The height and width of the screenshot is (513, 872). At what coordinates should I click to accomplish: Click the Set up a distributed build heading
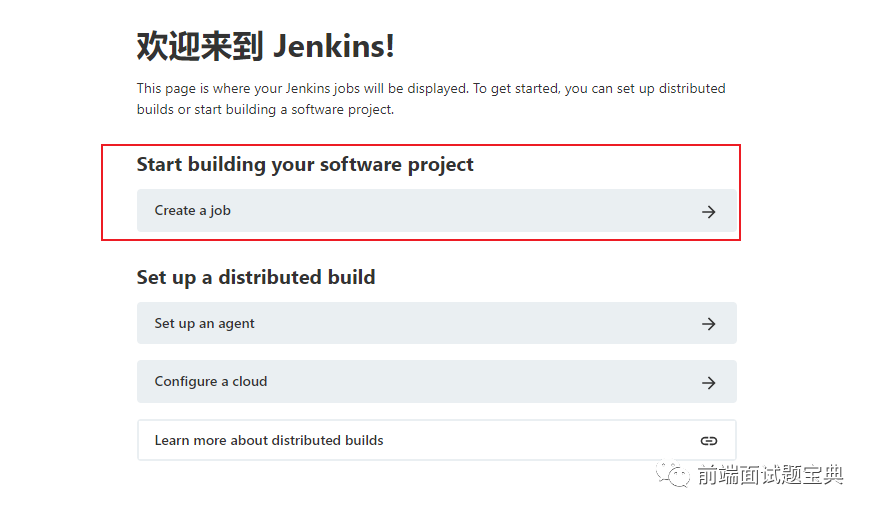[256, 278]
